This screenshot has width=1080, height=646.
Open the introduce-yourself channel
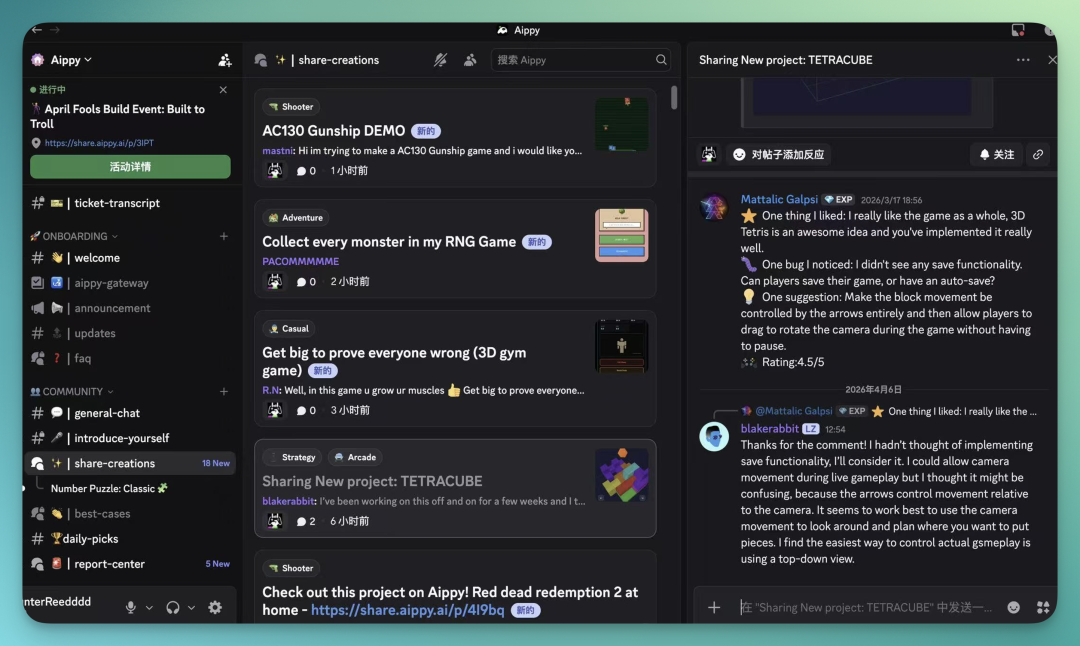(130, 438)
